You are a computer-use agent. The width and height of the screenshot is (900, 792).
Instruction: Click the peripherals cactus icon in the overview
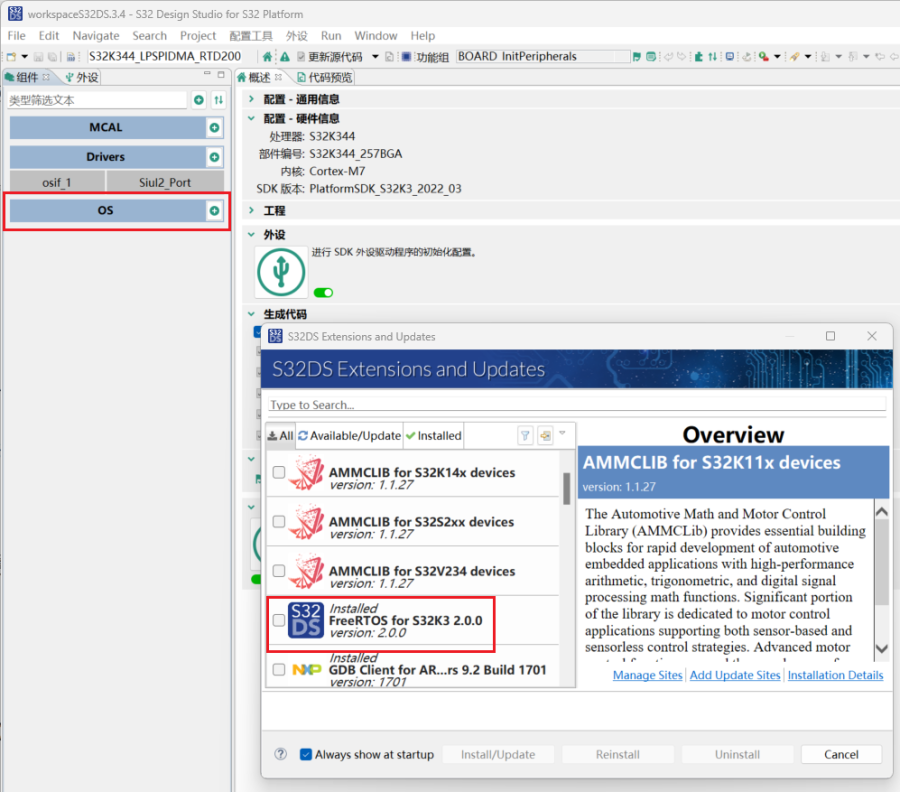pos(281,271)
